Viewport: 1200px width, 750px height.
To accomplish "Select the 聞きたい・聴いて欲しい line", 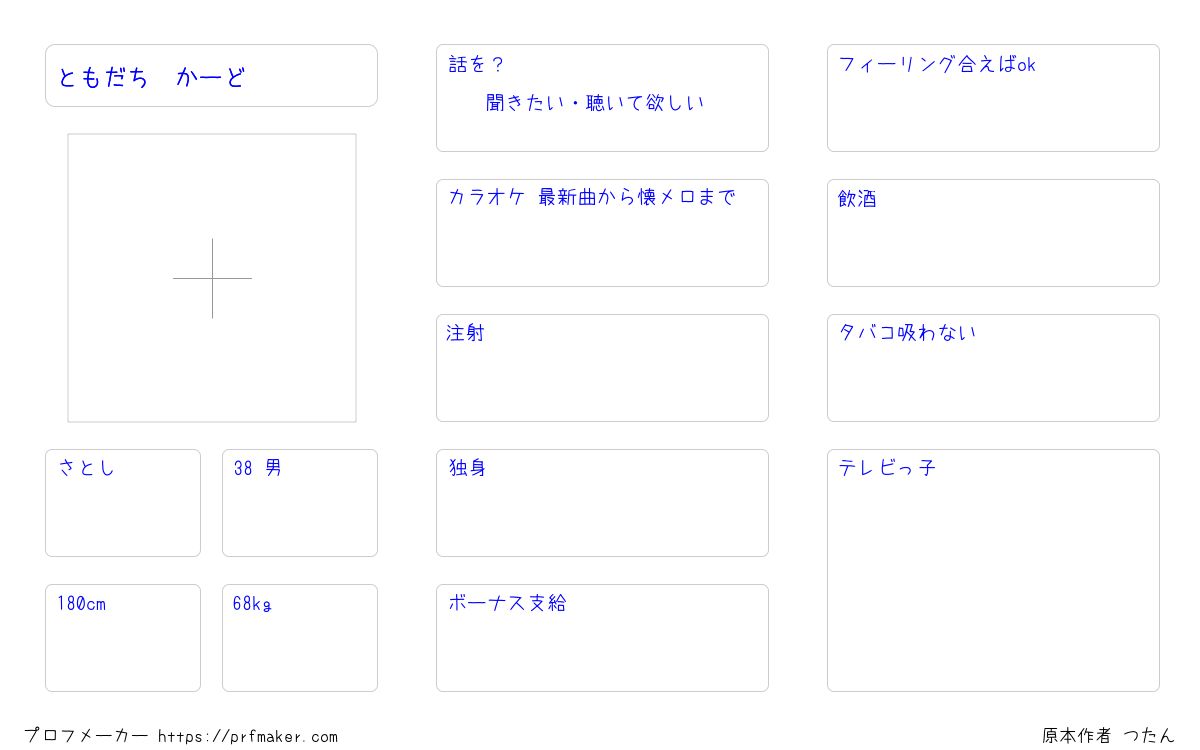I will [x=595, y=103].
